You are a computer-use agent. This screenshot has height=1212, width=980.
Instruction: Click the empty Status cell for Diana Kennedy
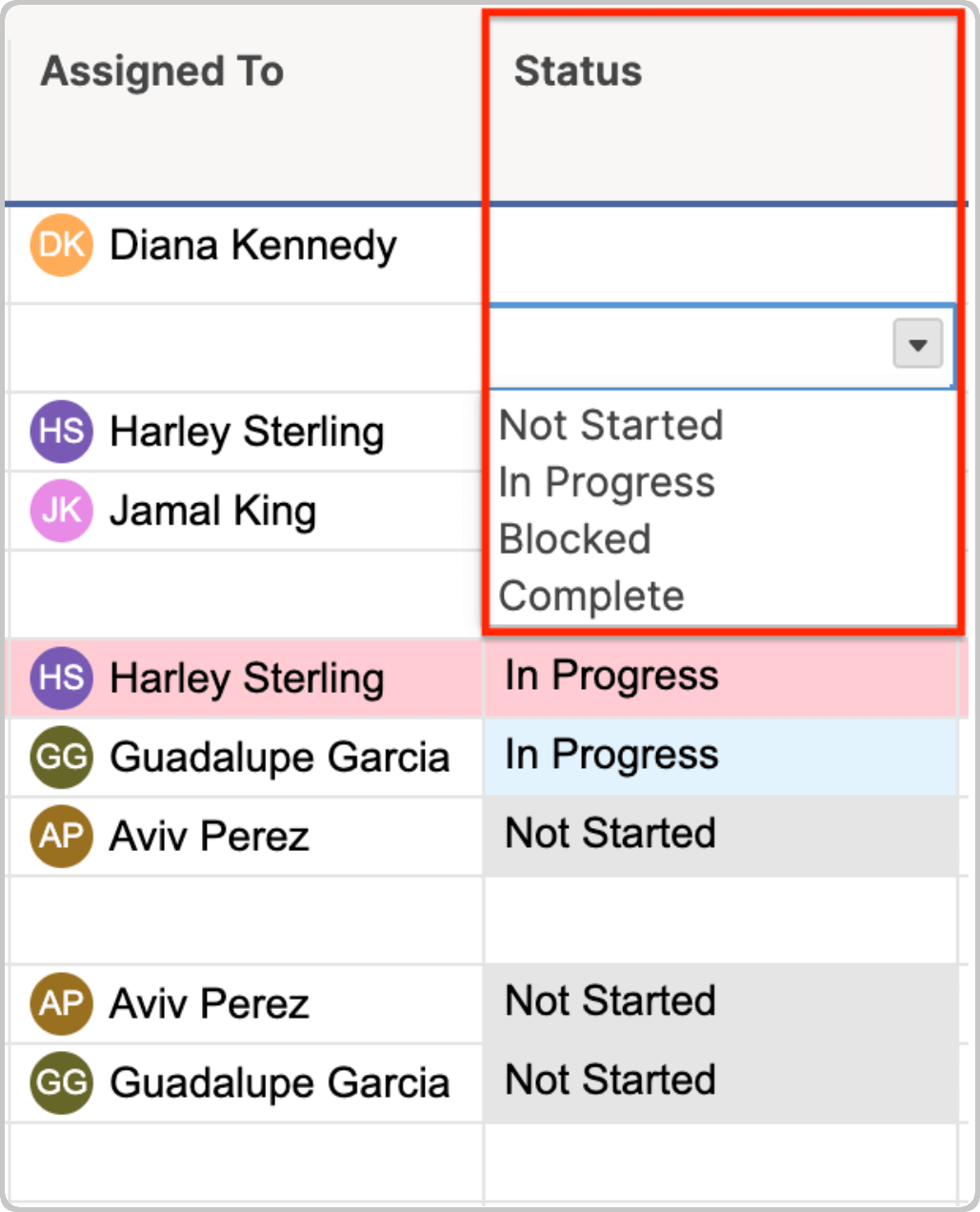pos(721,252)
